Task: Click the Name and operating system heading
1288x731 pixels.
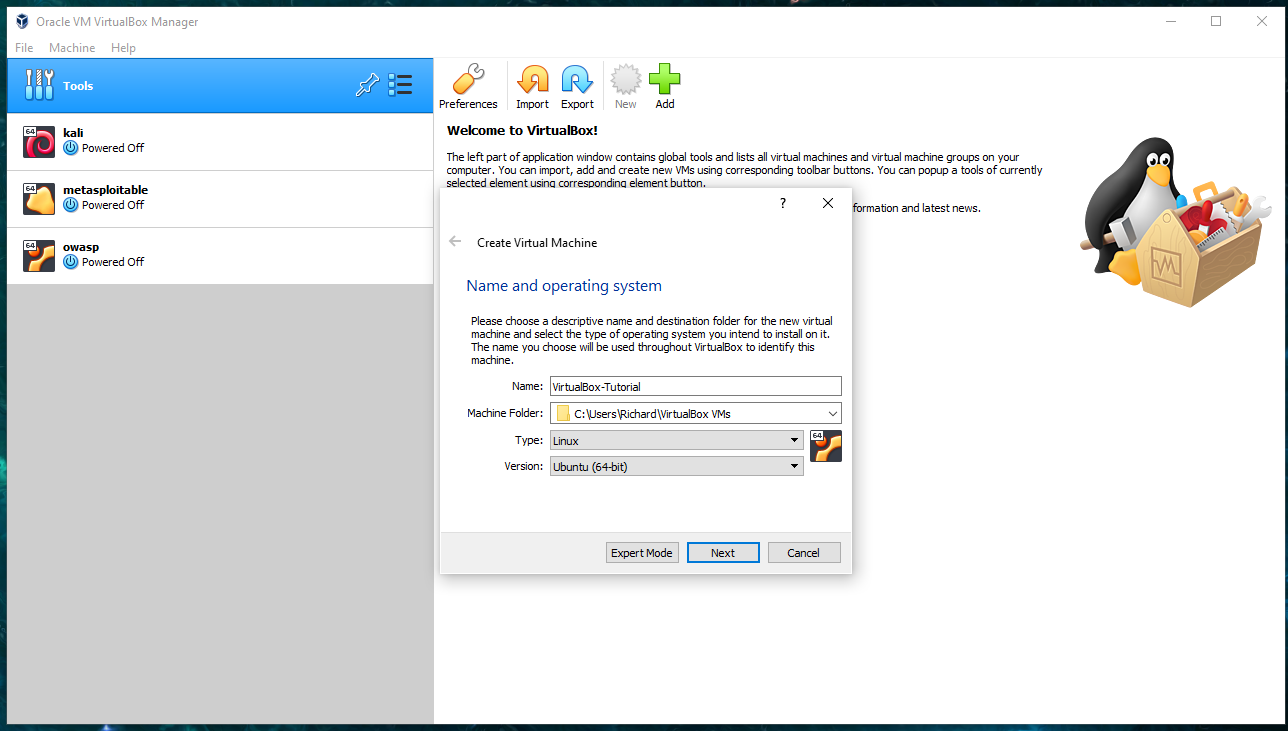Action: (564, 286)
